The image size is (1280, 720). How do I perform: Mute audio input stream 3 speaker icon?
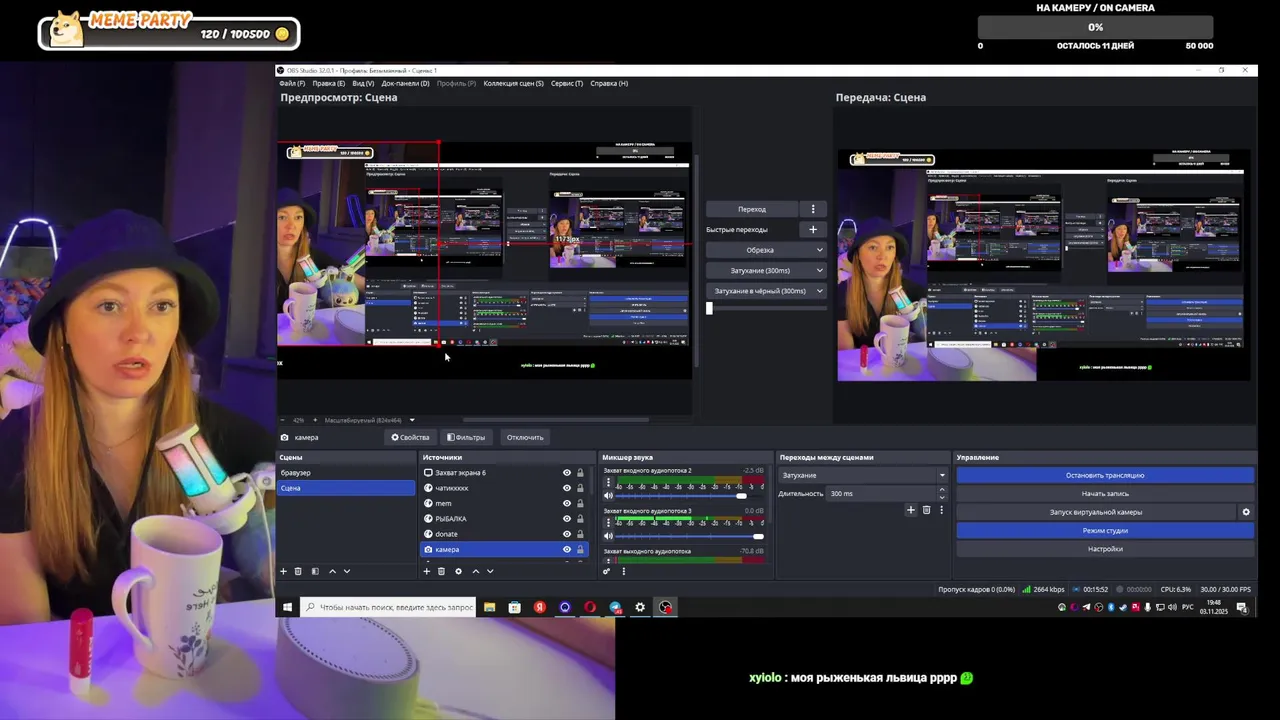point(608,536)
